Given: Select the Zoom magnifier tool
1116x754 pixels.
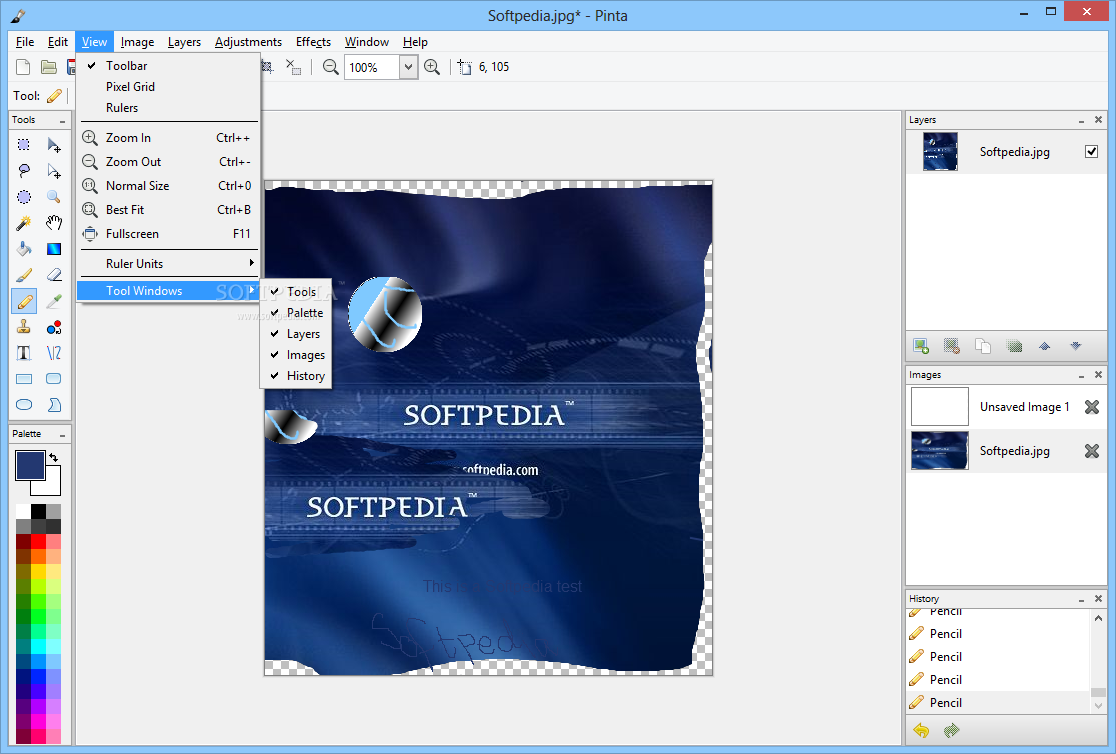Looking at the screenshot, I should coord(53,197).
